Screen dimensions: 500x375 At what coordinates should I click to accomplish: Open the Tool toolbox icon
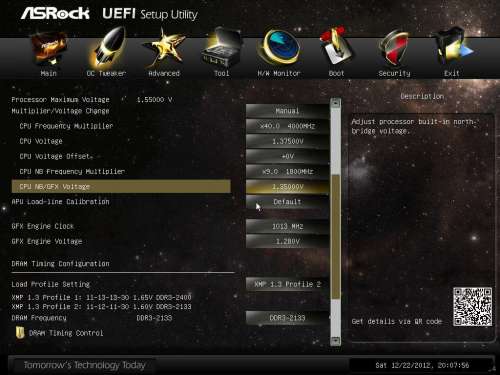tap(222, 48)
